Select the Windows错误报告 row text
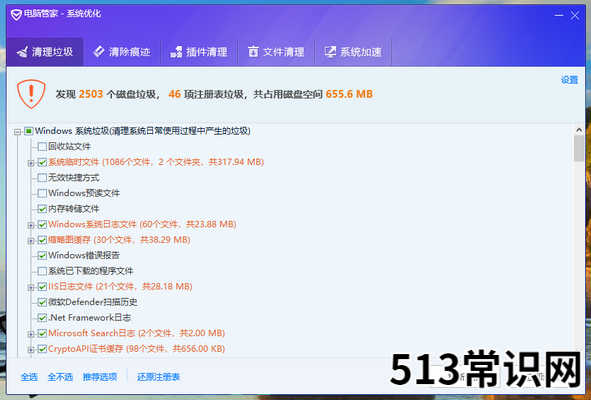This screenshot has width=591, height=400. [84, 256]
